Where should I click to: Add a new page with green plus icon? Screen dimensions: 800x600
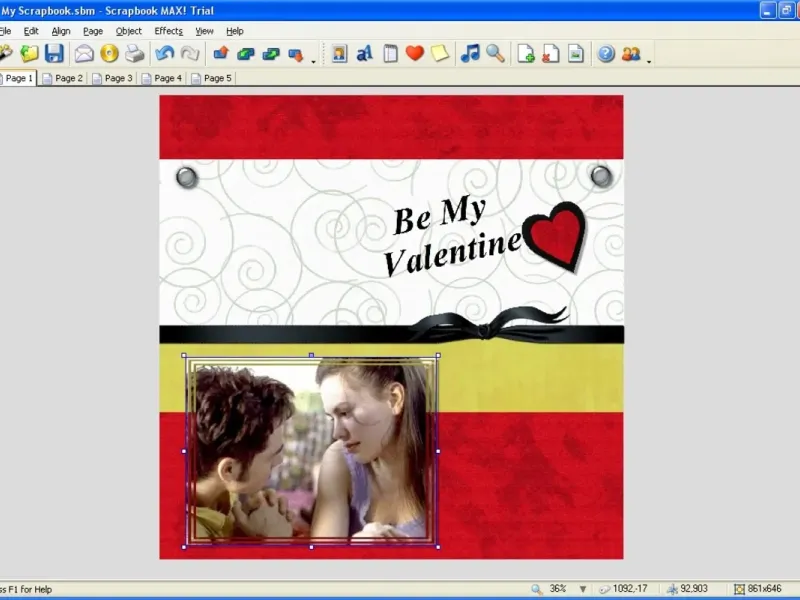tap(526, 53)
